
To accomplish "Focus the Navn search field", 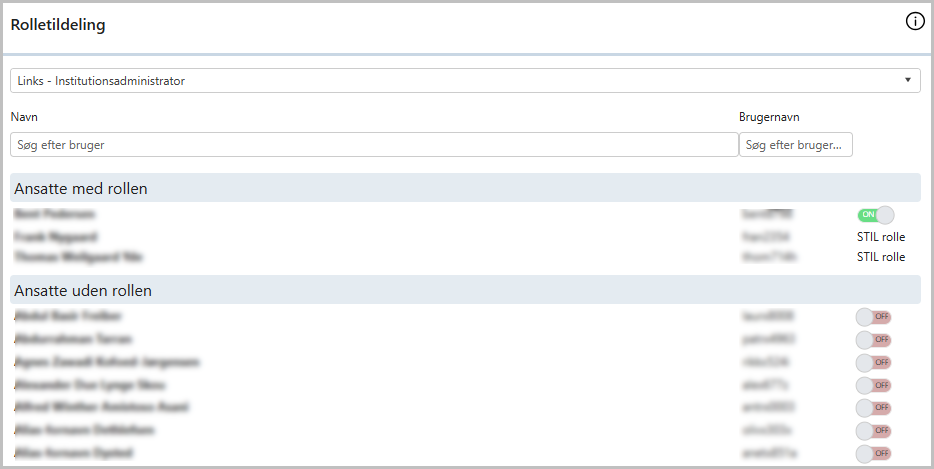I will [x=374, y=145].
